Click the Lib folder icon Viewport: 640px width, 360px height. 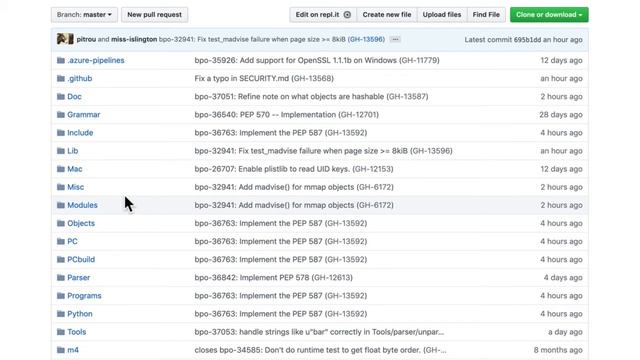(x=61, y=151)
